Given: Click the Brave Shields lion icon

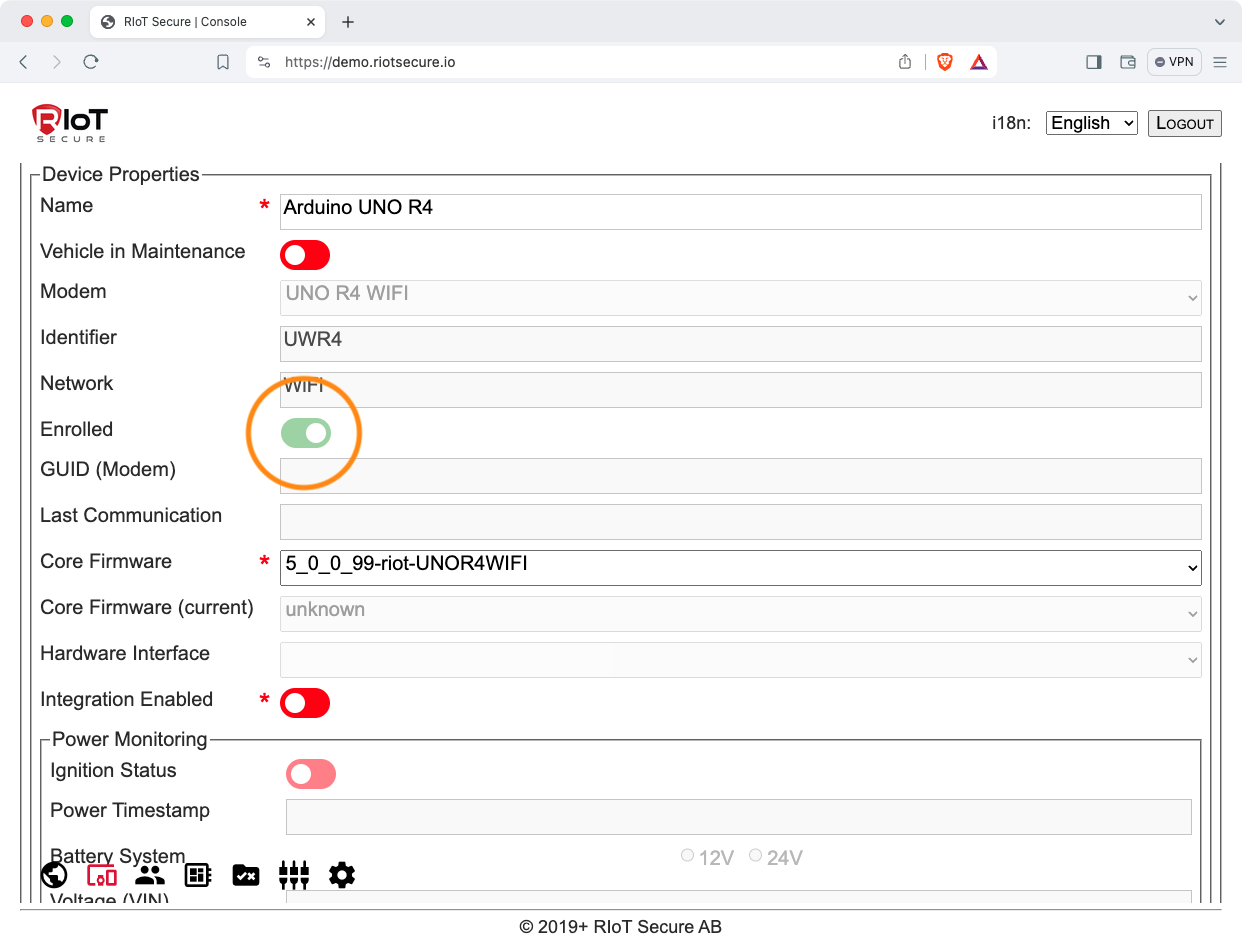Looking at the screenshot, I should (944, 62).
